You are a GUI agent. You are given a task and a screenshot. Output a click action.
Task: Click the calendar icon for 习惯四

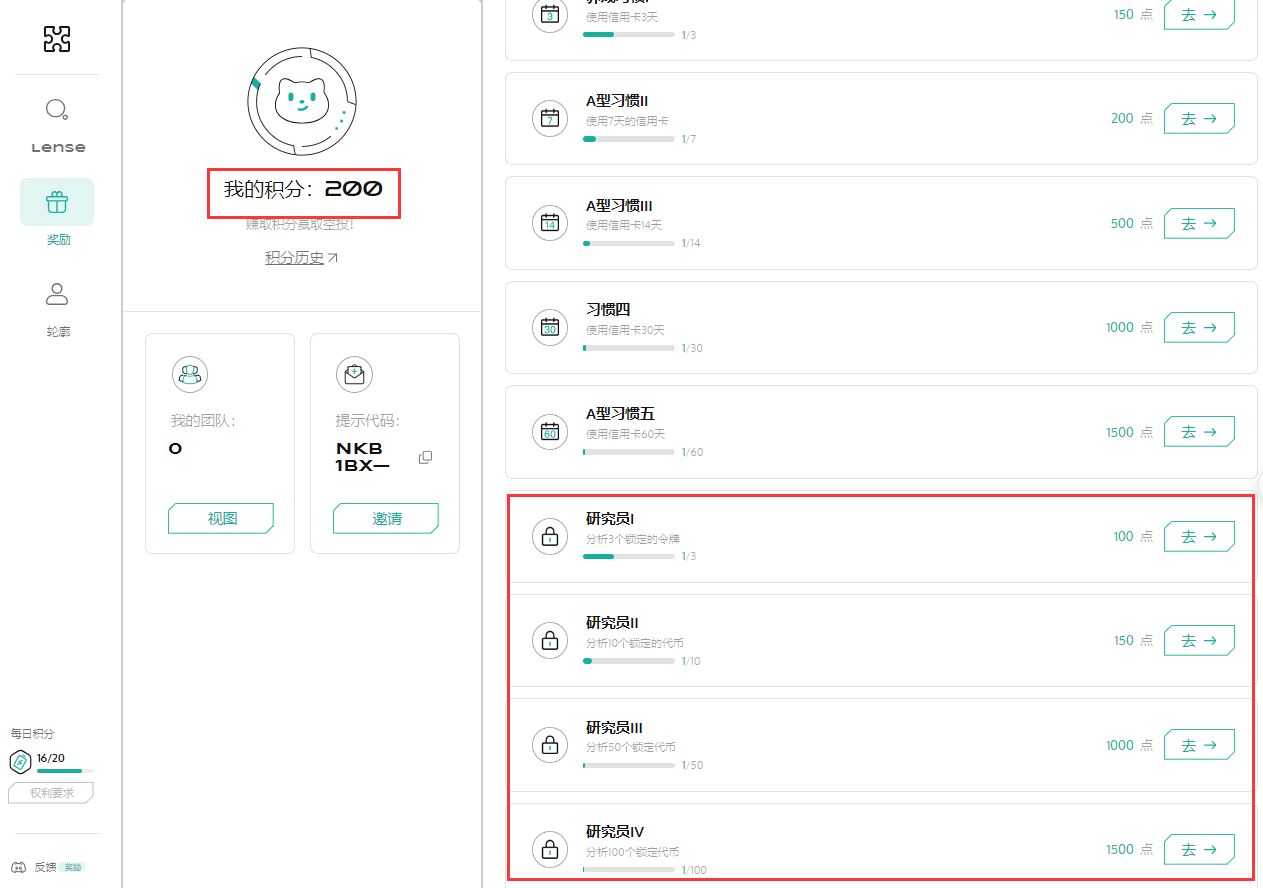[549, 328]
